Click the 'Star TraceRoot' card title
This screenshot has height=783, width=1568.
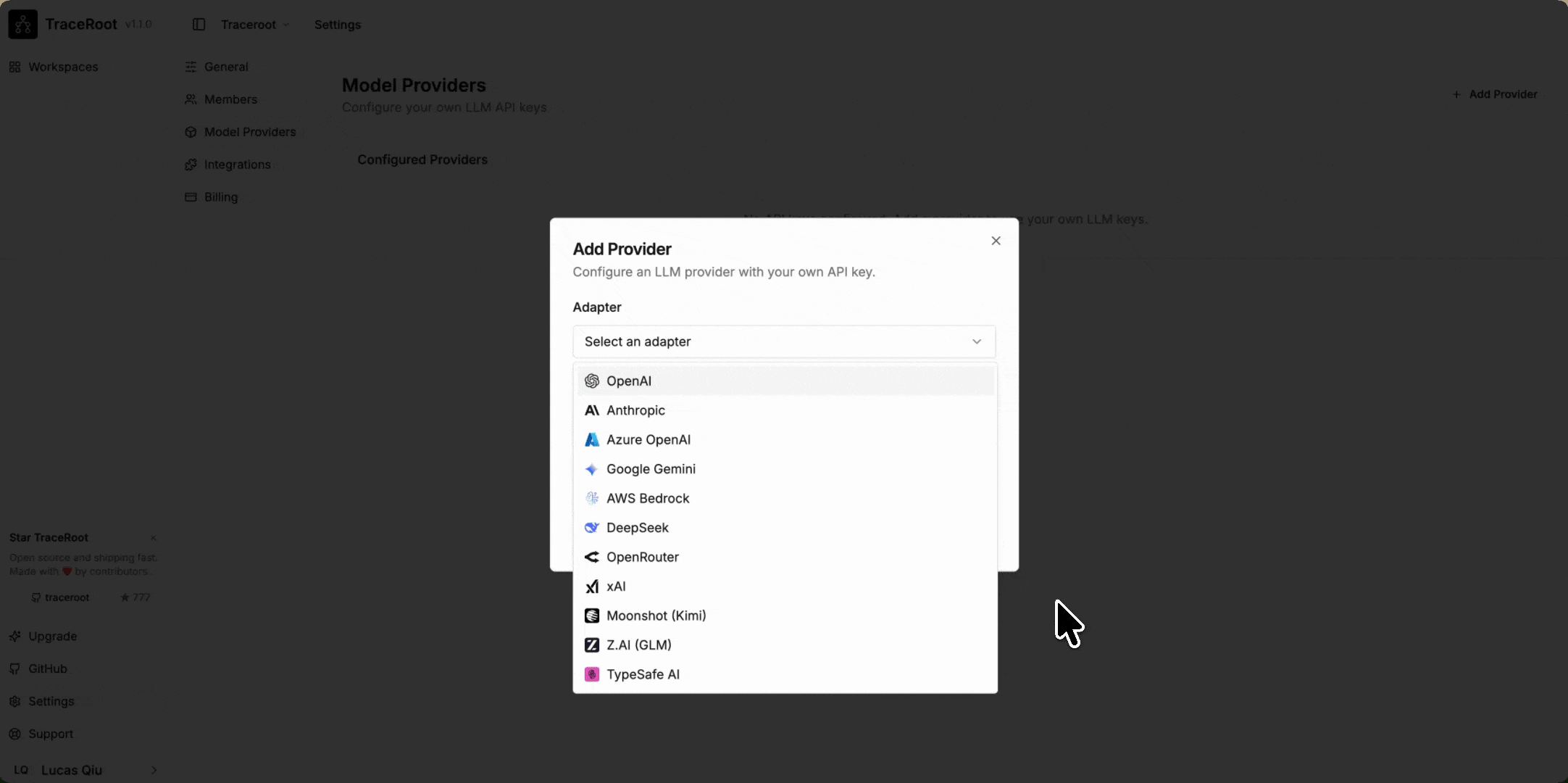pyautogui.click(x=49, y=538)
